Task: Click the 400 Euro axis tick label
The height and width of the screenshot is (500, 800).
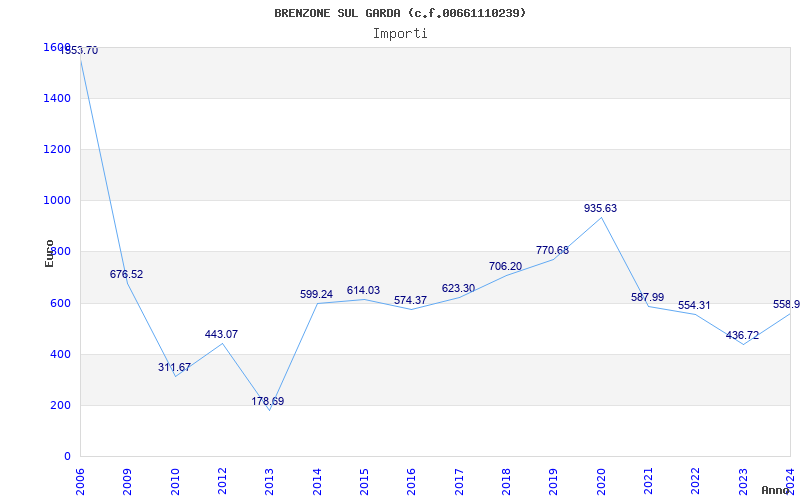Action: [60, 355]
